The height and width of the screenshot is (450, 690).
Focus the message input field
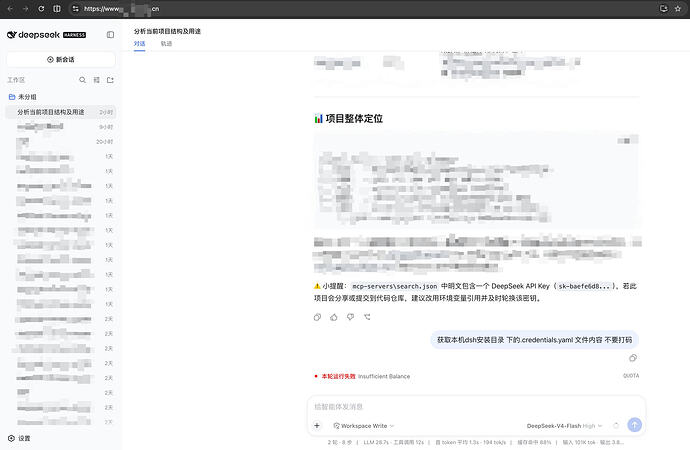tap(476, 406)
